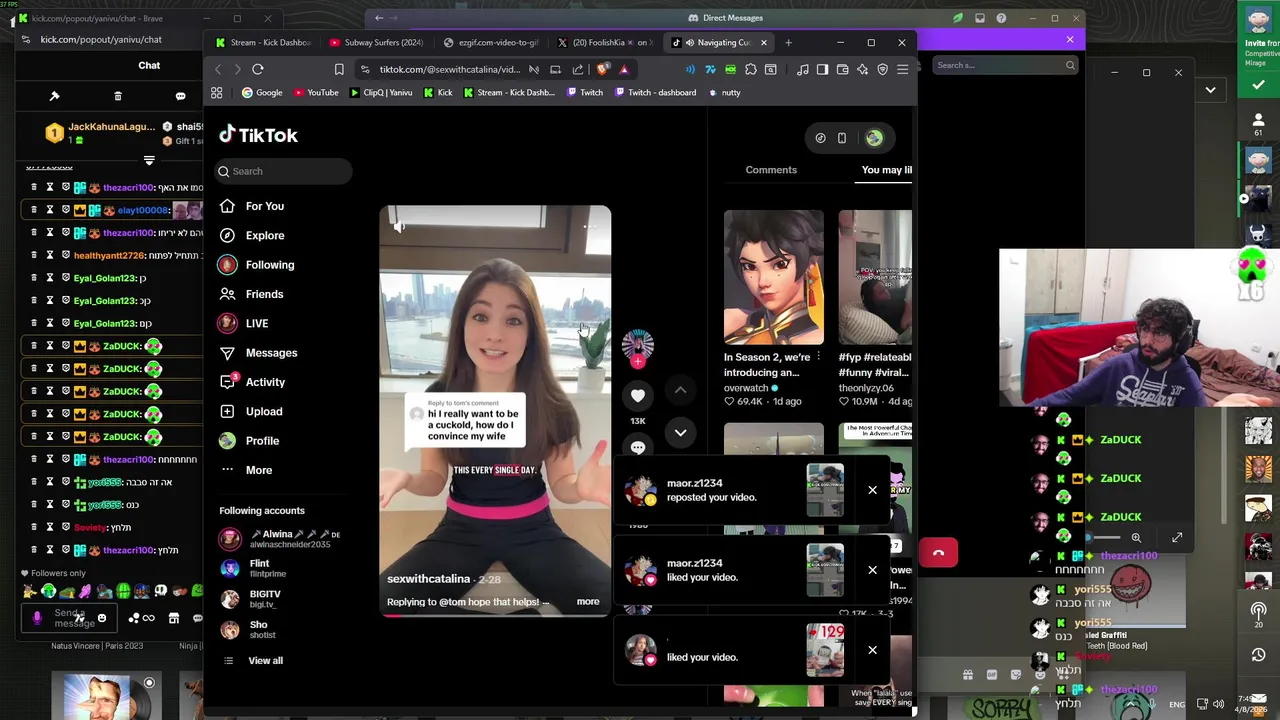
Task: Toggle Brave sidebar panel
Action: 822,69
